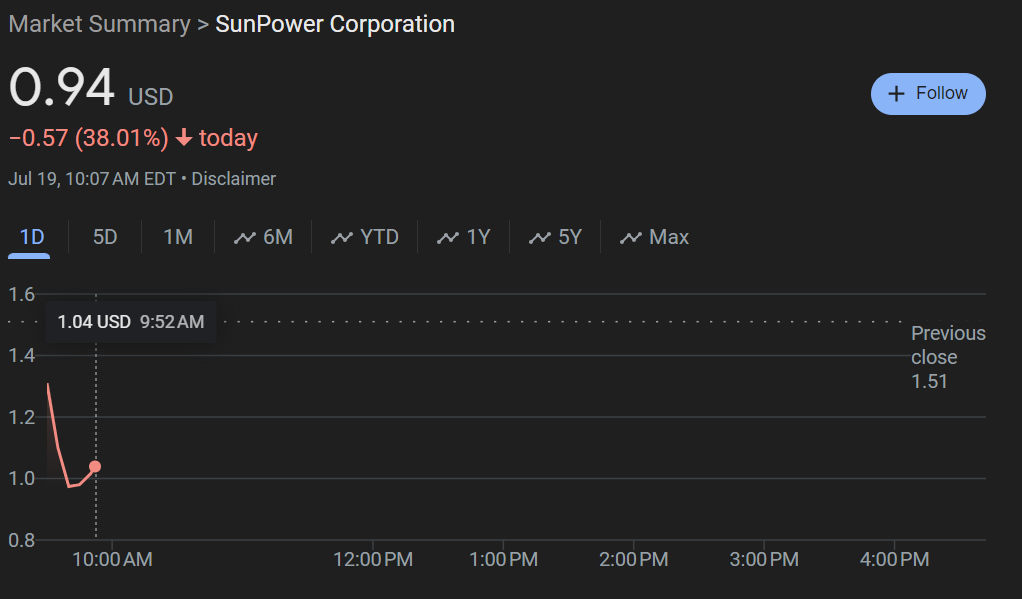Switch to the 5D time range tab

tap(105, 237)
